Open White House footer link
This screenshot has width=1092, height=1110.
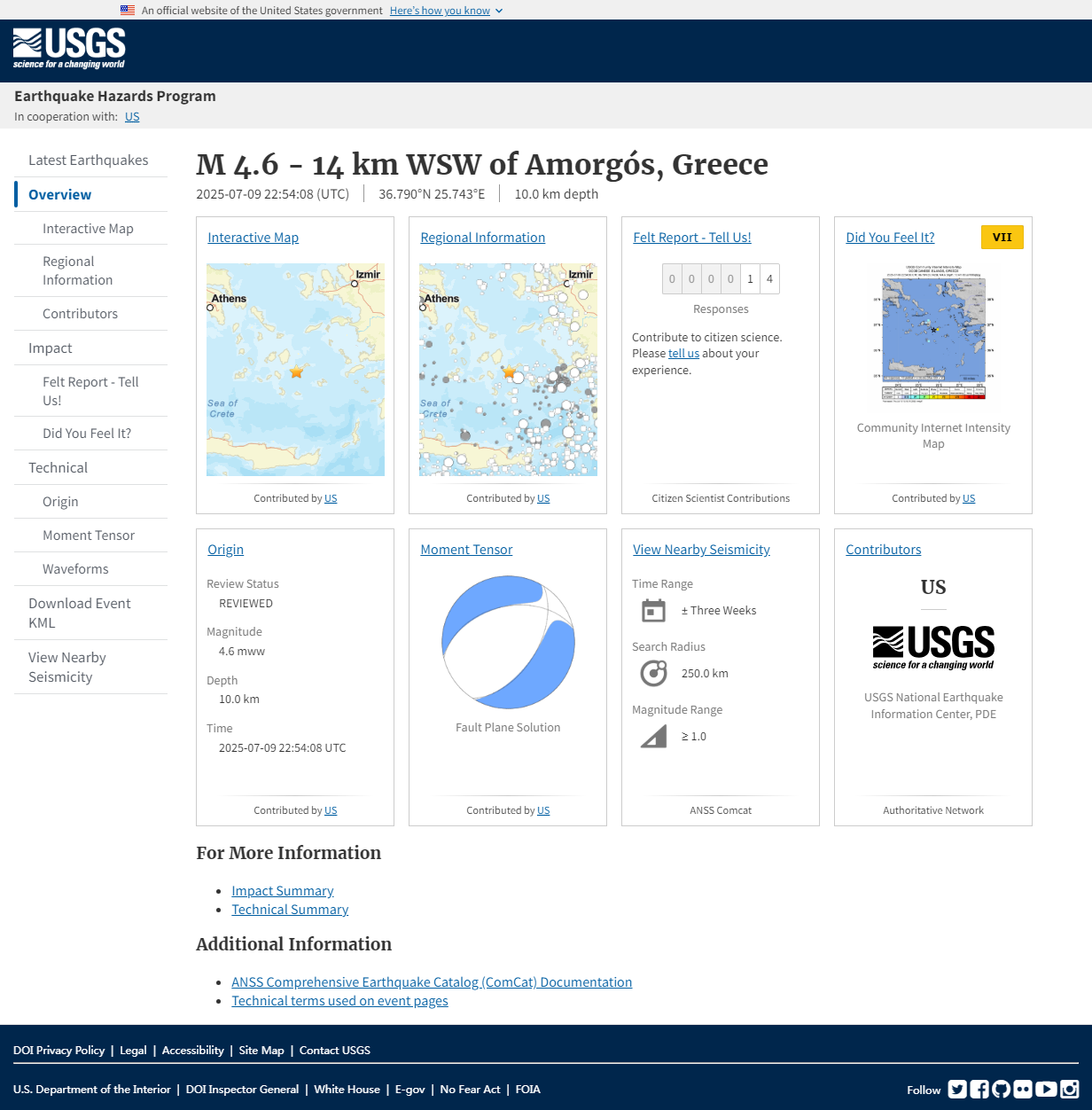[x=347, y=1090]
